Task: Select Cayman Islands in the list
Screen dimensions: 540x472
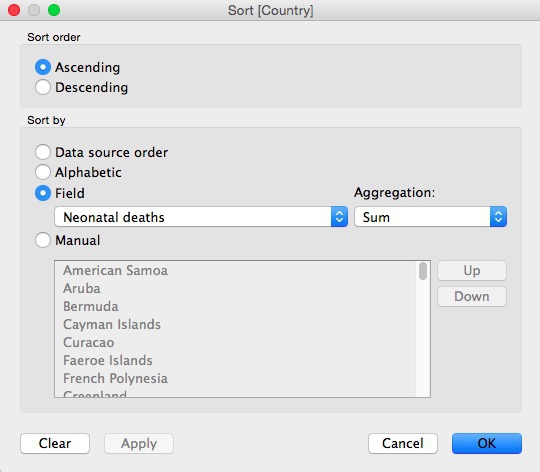Action: pos(112,324)
